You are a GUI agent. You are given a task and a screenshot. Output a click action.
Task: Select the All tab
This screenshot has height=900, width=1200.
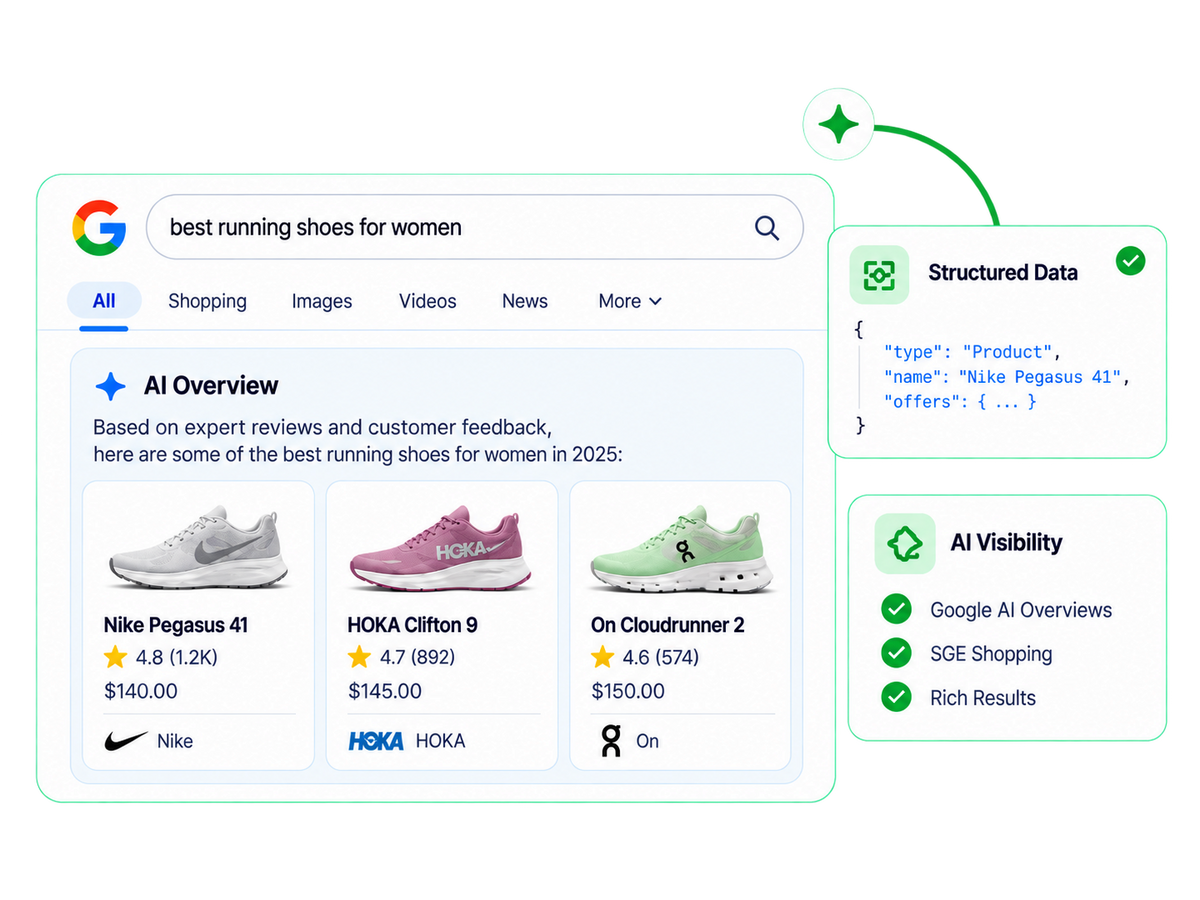(104, 301)
